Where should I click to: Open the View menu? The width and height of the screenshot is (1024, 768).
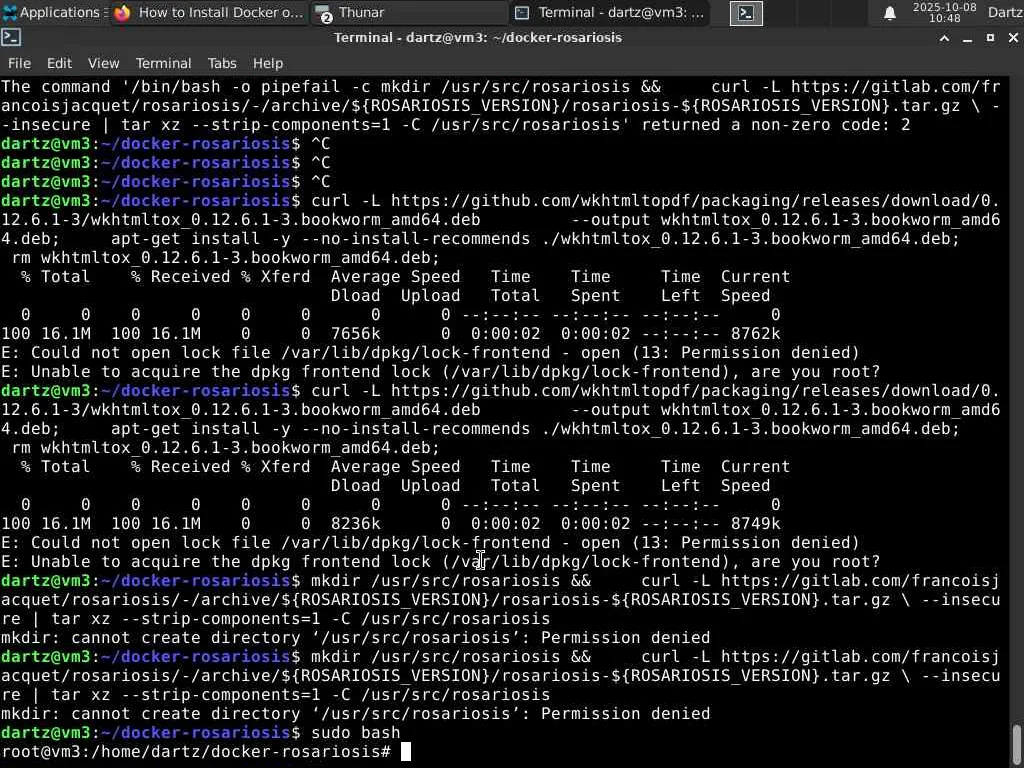pos(103,63)
